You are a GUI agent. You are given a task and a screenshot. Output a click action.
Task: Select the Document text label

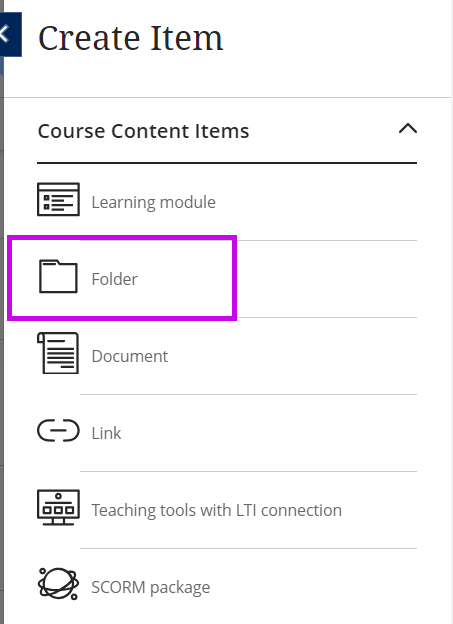pyautogui.click(x=130, y=356)
